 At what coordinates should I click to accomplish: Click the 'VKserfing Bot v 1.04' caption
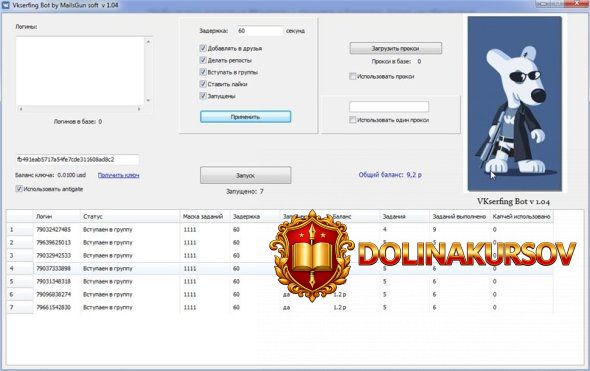[x=513, y=202]
